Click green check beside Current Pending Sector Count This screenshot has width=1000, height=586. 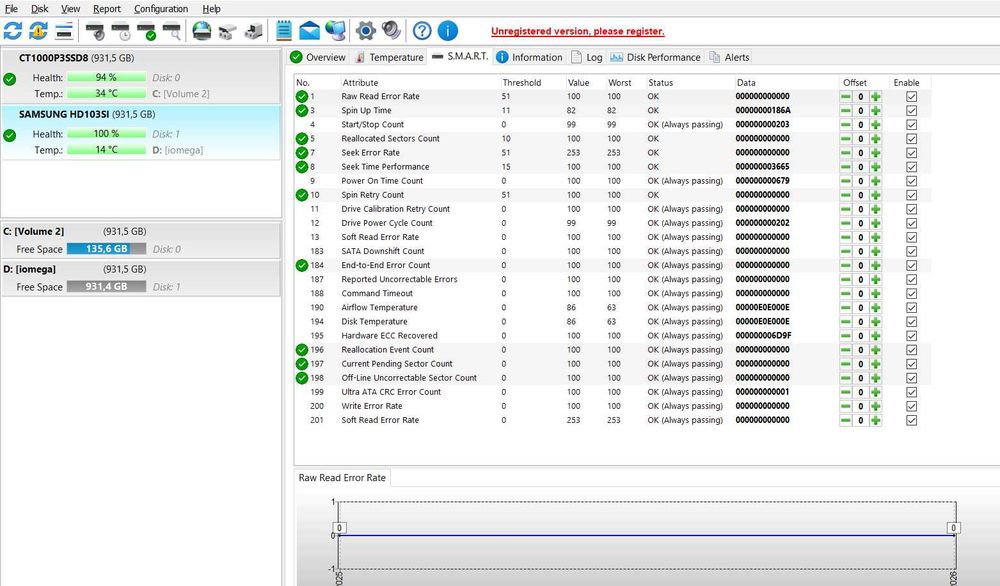[x=302, y=363]
